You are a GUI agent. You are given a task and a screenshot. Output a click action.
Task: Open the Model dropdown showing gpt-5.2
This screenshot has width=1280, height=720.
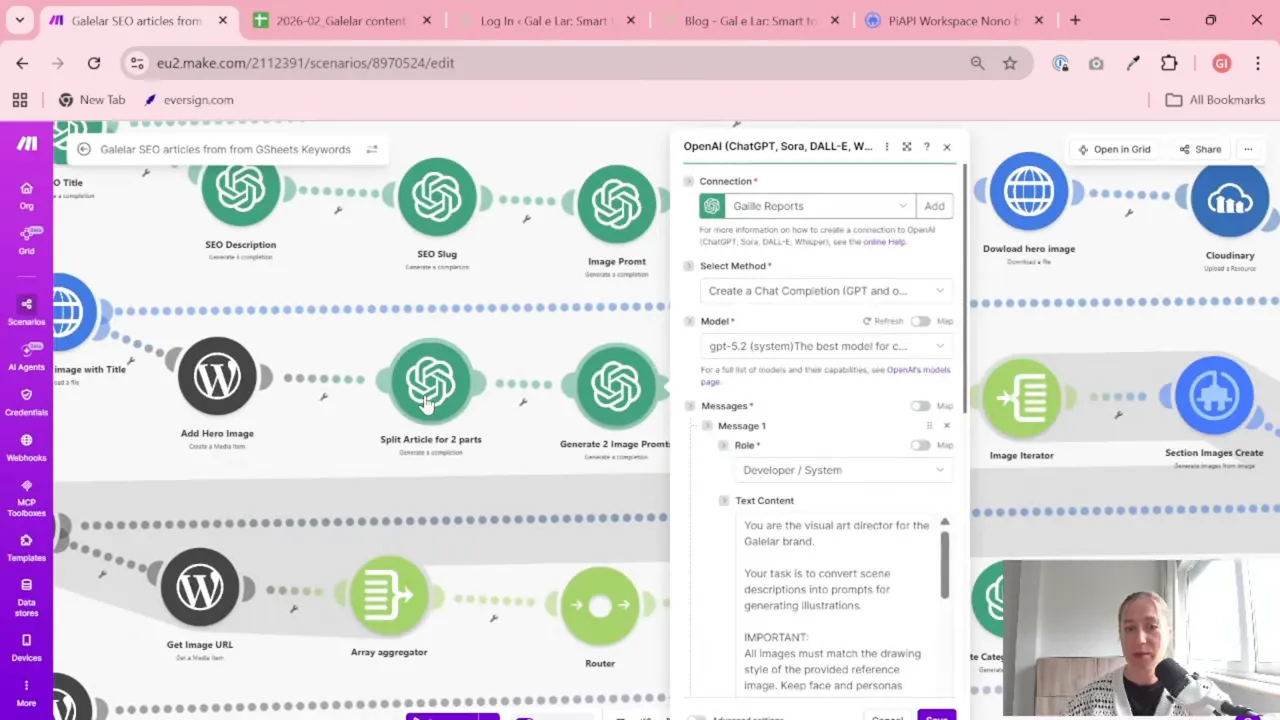(x=826, y=346)
